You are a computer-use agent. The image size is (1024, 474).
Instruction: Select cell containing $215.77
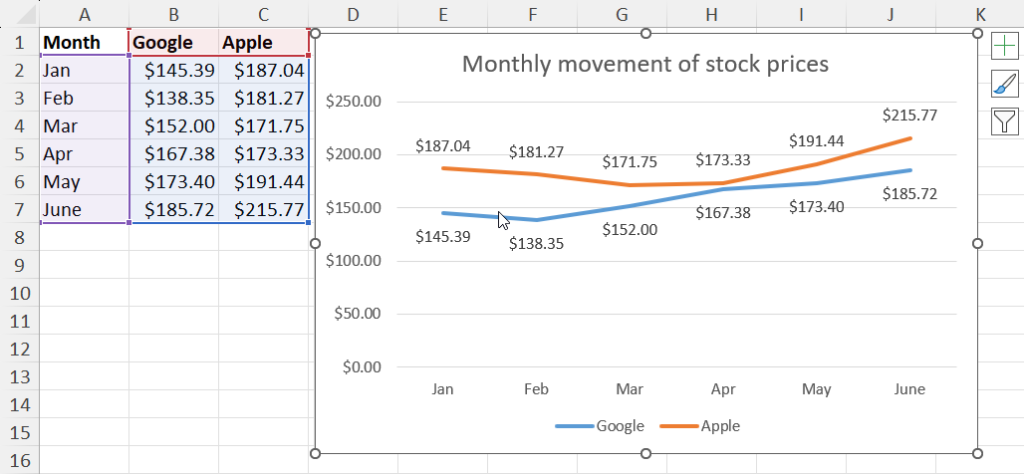pos(264,210)
